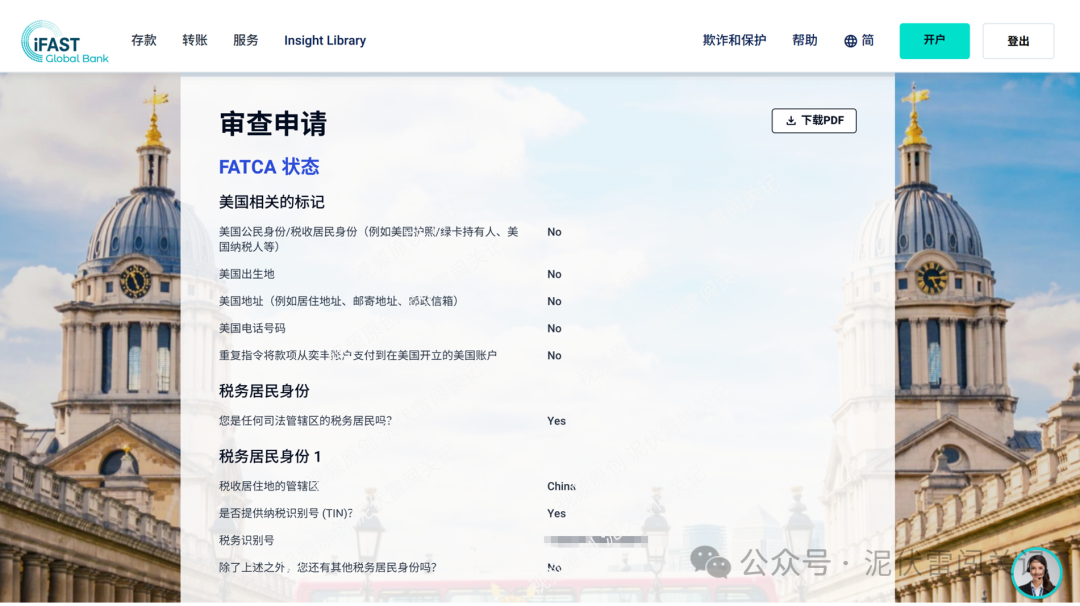The image size is (1080, 606).
Task: Open the FATCA 状态 heading link
Action: [x=269, y=166]
